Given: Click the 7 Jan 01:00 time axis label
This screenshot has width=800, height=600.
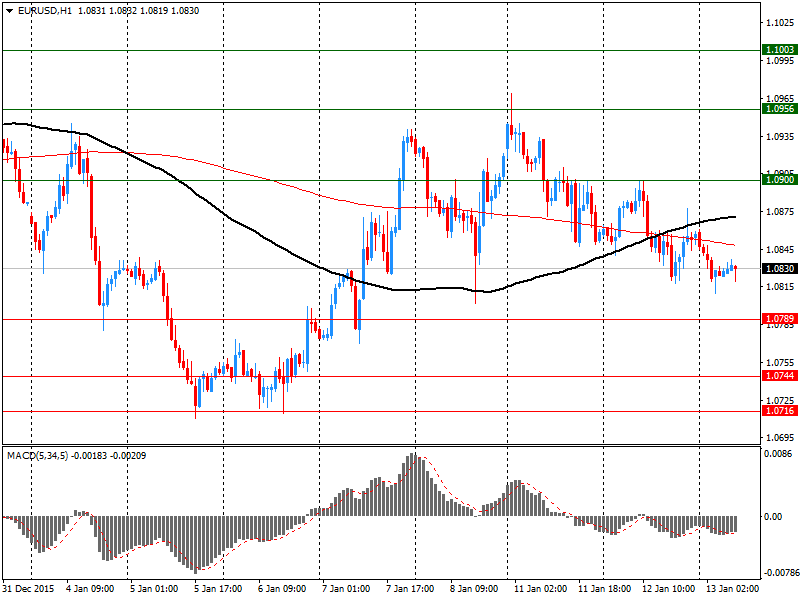Looking at the screenshot, I should [x=346, y=589].
